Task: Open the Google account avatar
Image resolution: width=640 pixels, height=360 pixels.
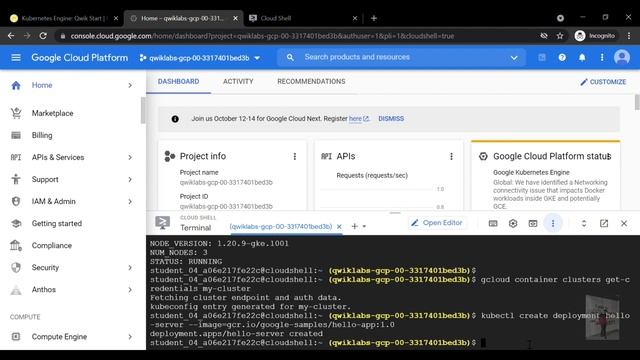Action: pyautogui.click(x=622, y=58)
